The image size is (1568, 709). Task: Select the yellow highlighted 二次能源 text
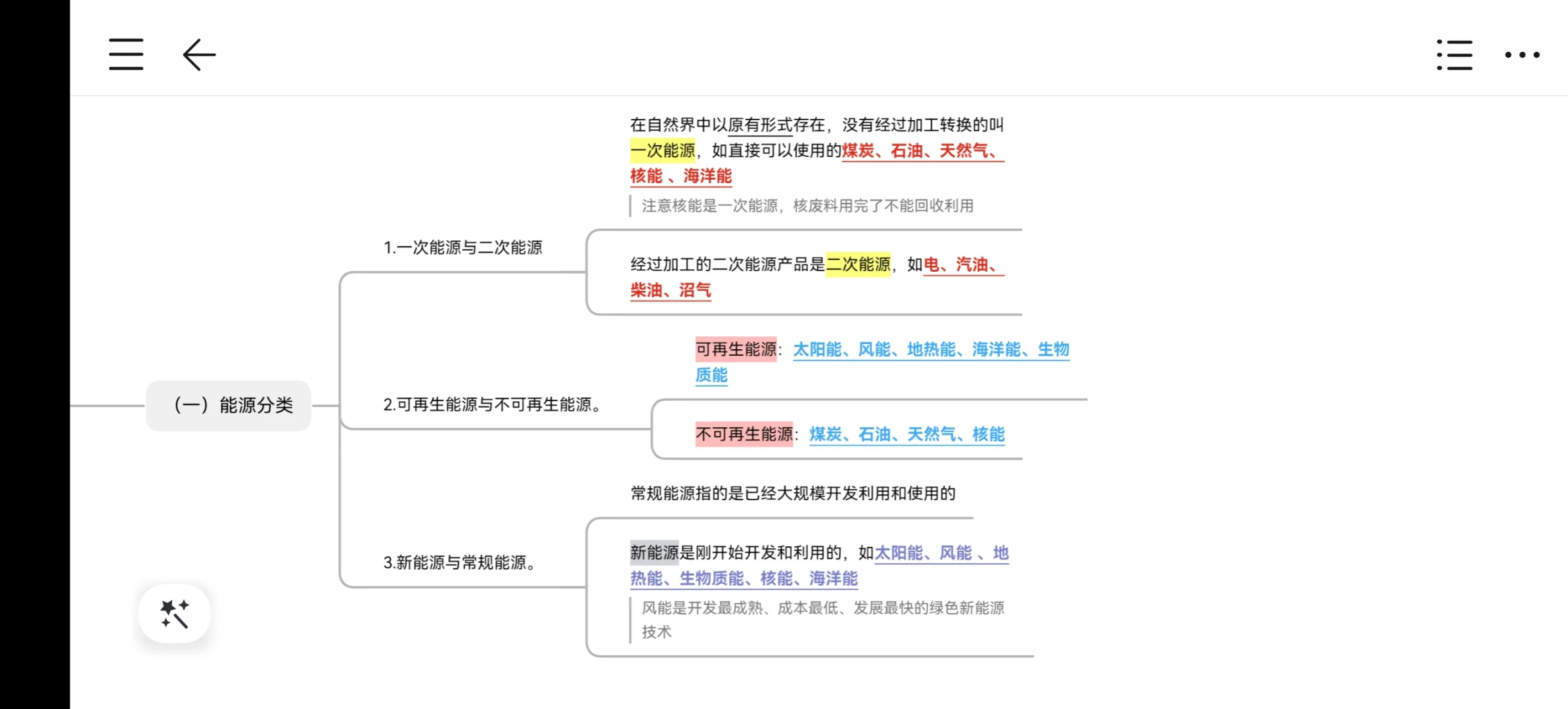[x=858, y=265]
